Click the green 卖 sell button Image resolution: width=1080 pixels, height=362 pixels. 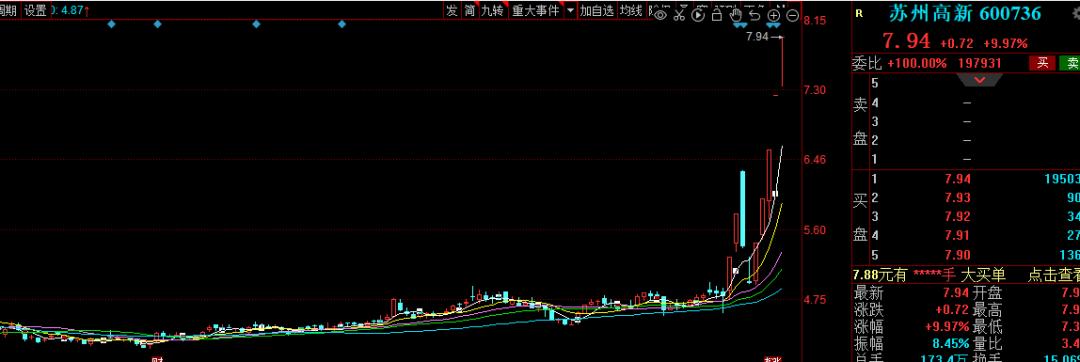pyautogui.click(x=1070, y=63)
